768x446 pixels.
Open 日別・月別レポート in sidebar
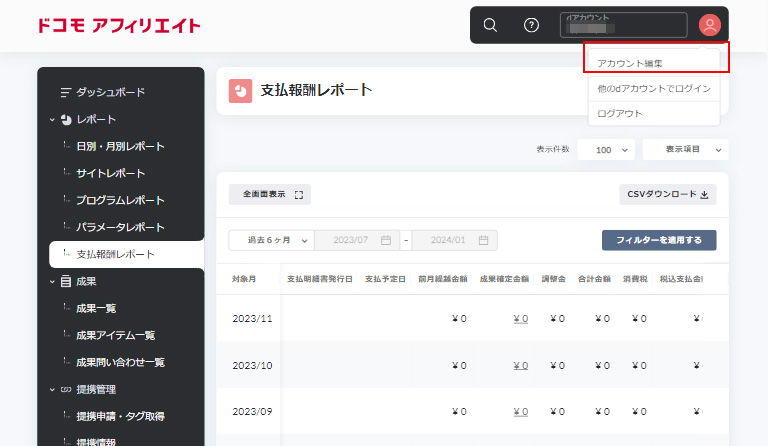(x=120, y=146)
